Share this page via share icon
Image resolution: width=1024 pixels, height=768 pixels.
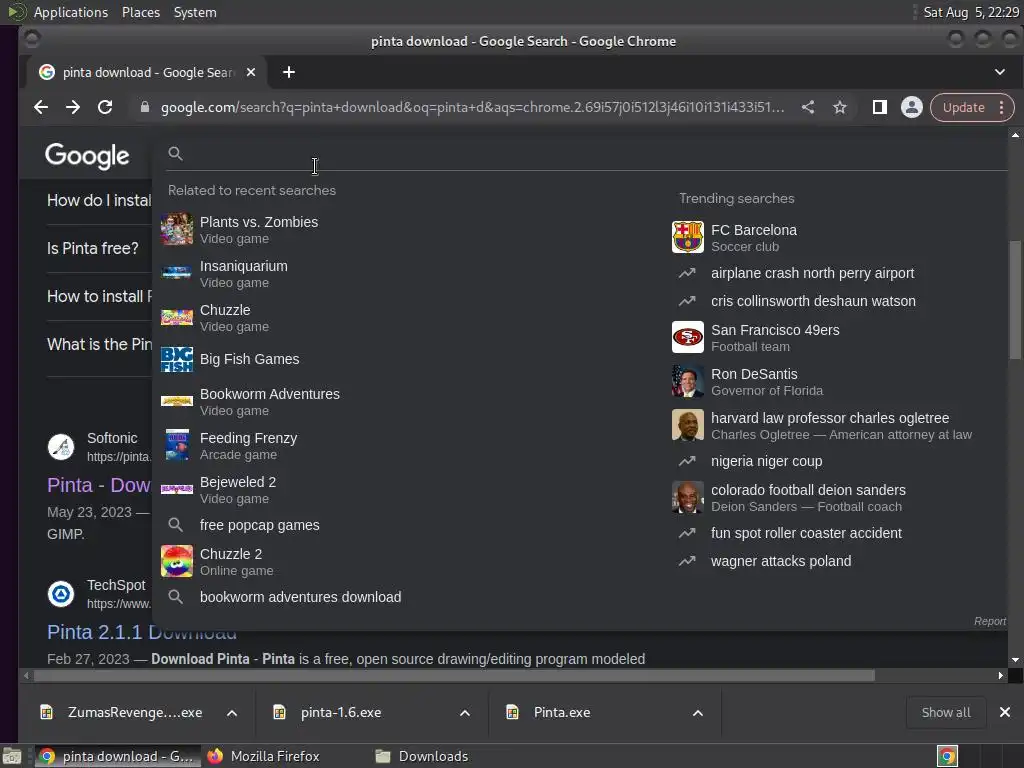click(808, 107)
